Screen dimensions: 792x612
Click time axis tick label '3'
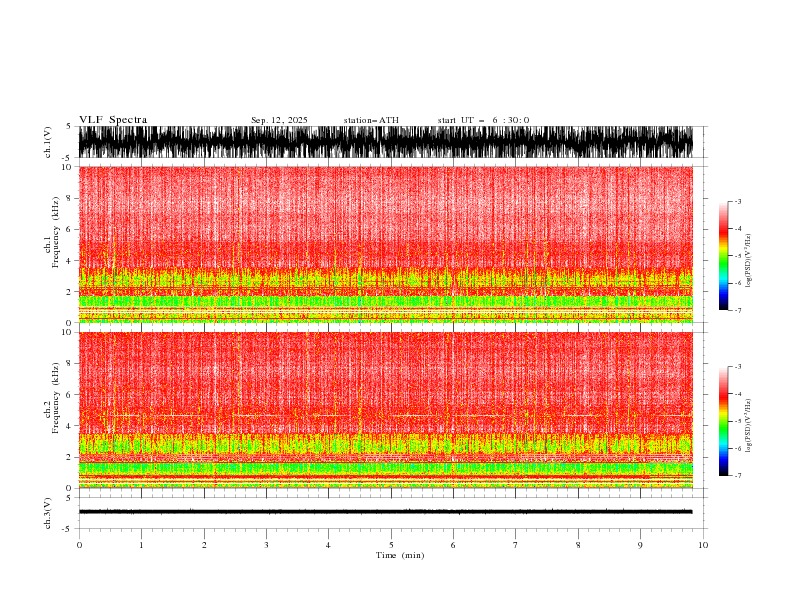point(266,545)
